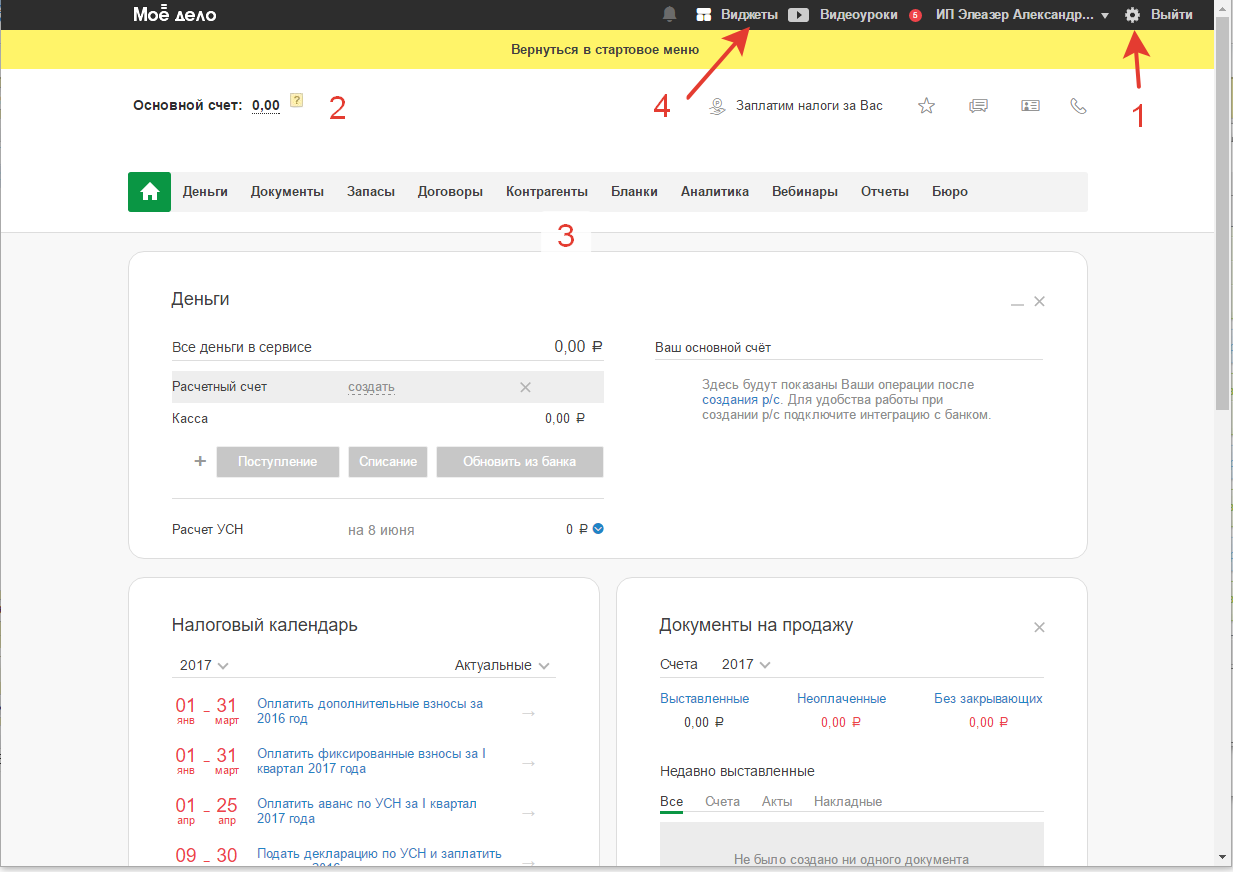Open the Контрагенты menu
Image resolution: width=1233 pixels, height=872 pixels.
click(546, 192)
